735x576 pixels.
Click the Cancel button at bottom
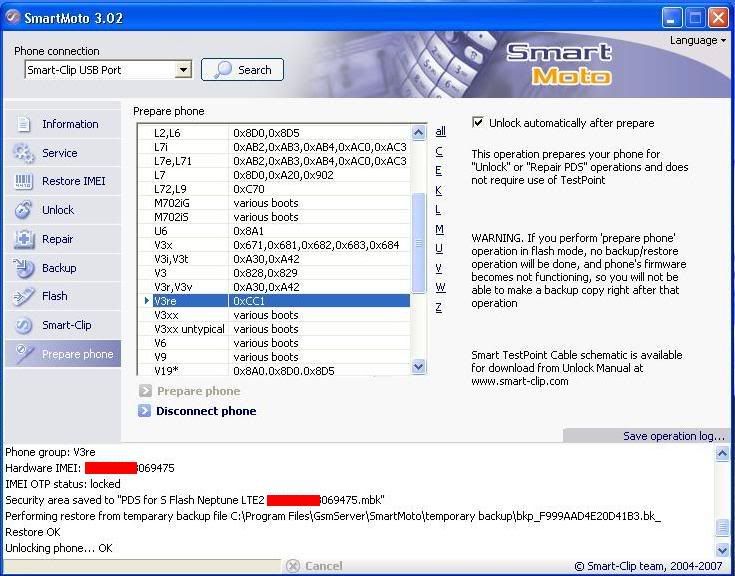pyautogui.click(x=315, y=566)
